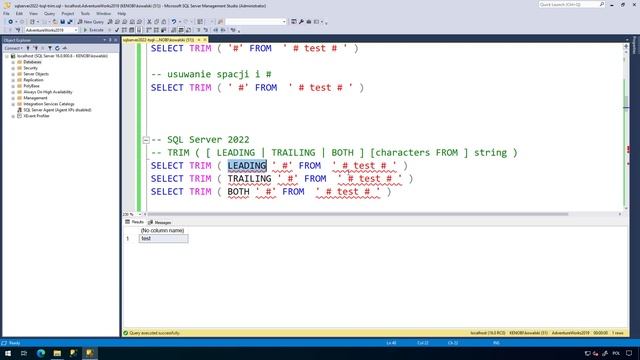Refresh the Object Explorer tree

tap(57, 48)
